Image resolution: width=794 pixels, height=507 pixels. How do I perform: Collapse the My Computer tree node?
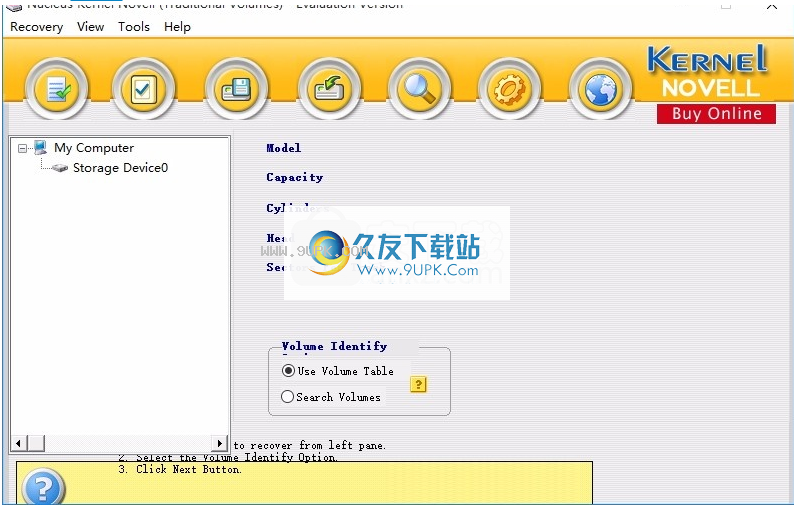[x=22, y=148]
